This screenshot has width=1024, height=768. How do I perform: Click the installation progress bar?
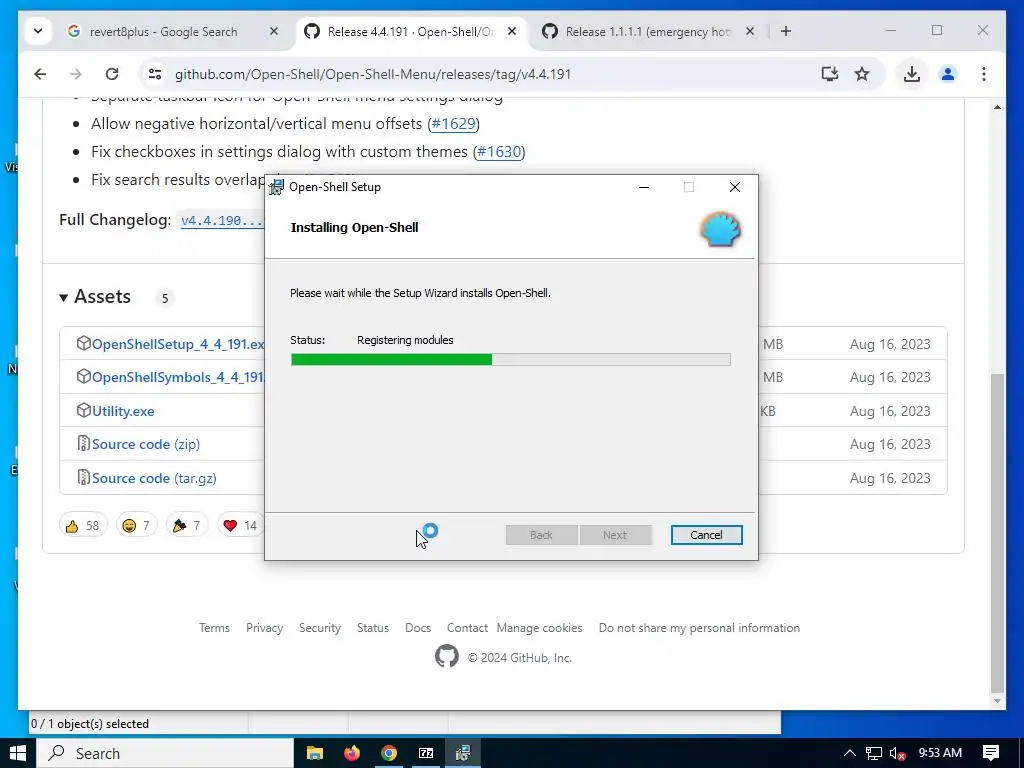510,359
